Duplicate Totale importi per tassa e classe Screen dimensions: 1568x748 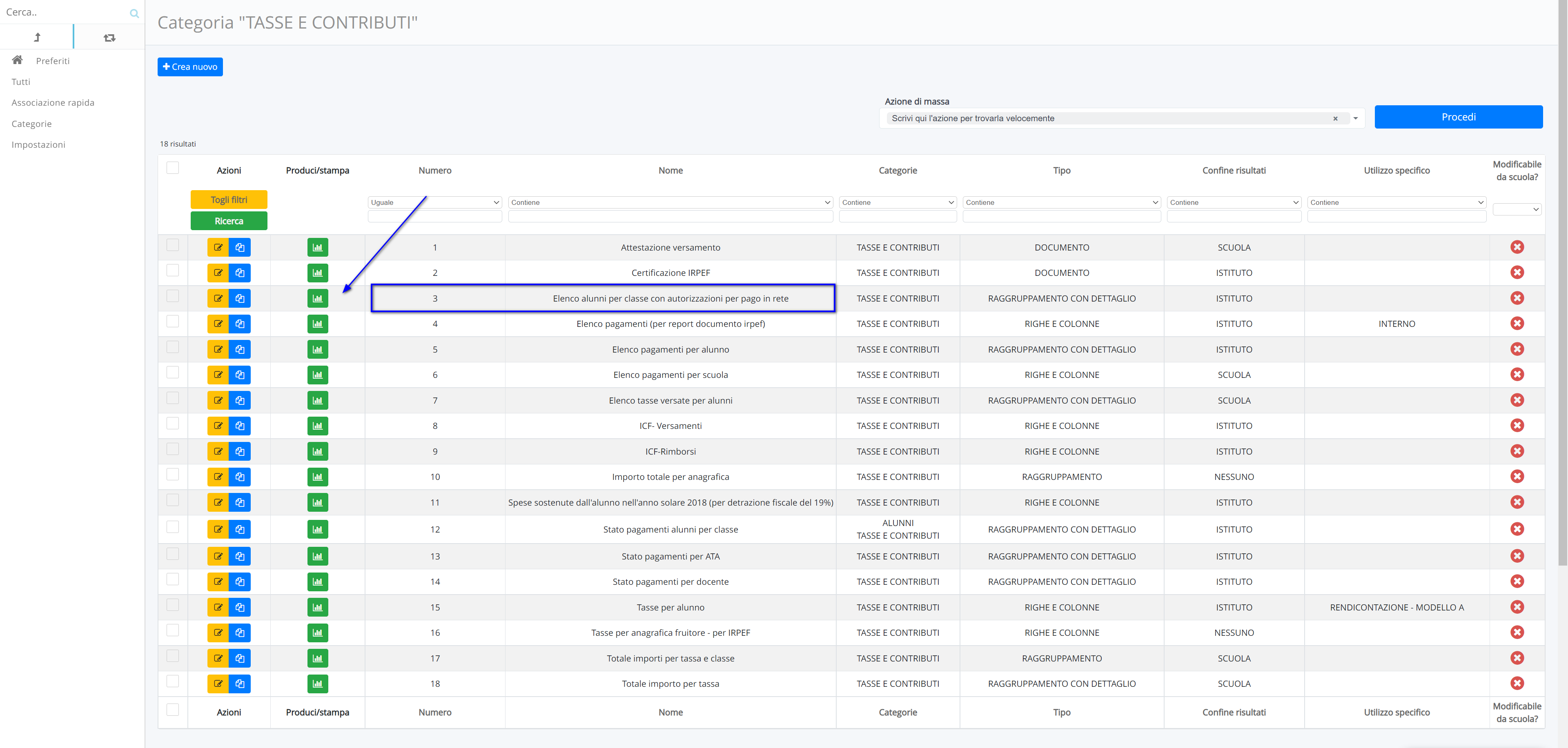point(240,659)
